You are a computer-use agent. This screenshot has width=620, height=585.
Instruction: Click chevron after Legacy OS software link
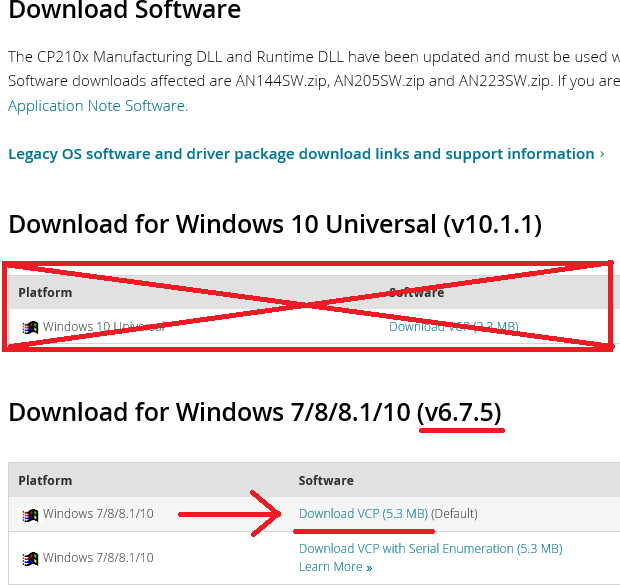[602, 154]
